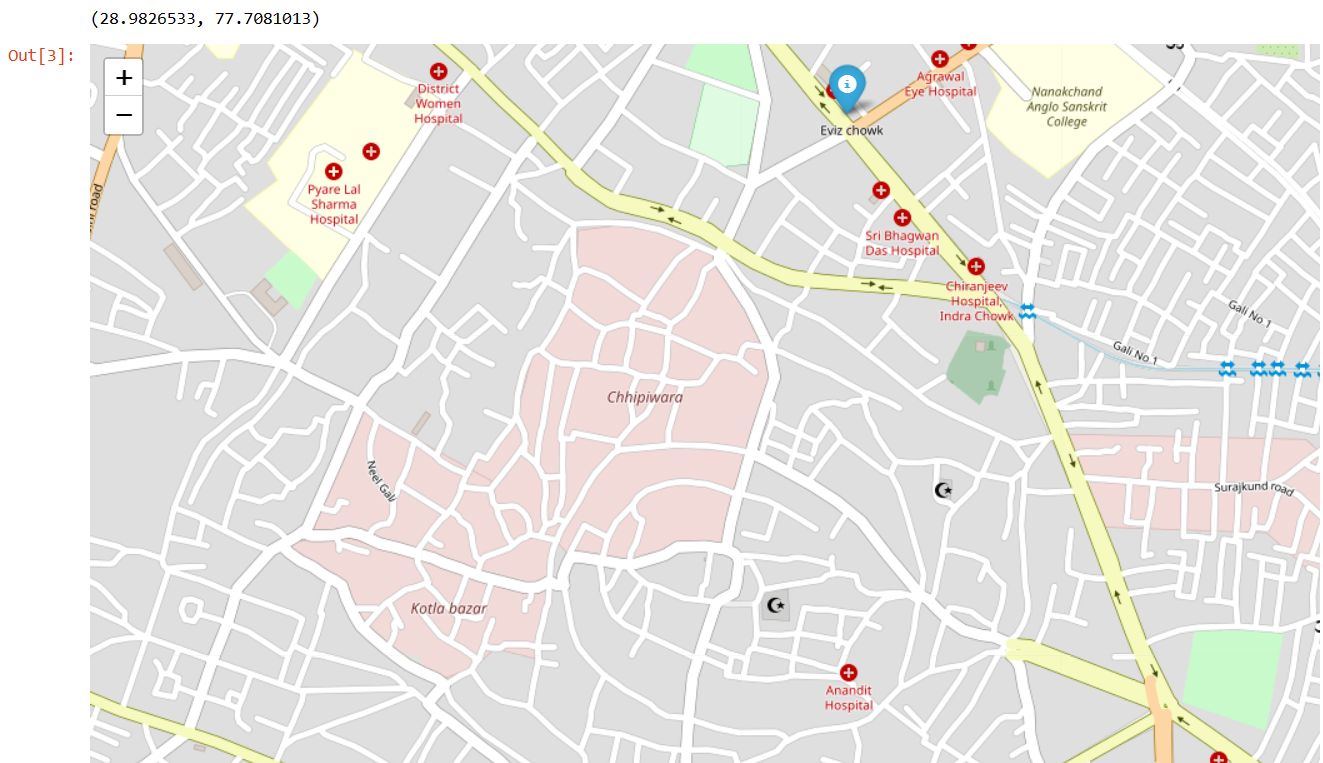Zoom in using the plus button
This screenshot has width=1323, height=763.
tap(124, 77)
